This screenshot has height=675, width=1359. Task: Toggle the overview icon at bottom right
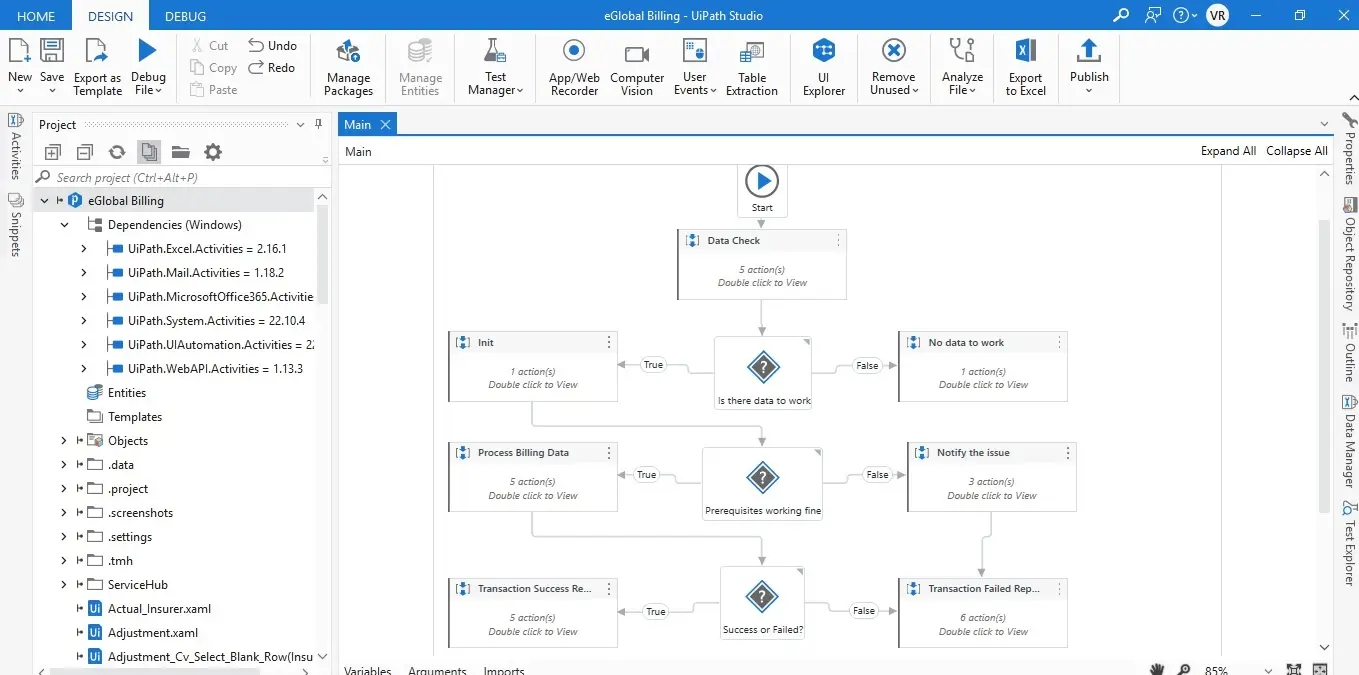pyautogui.click(x=1320, y=669)
